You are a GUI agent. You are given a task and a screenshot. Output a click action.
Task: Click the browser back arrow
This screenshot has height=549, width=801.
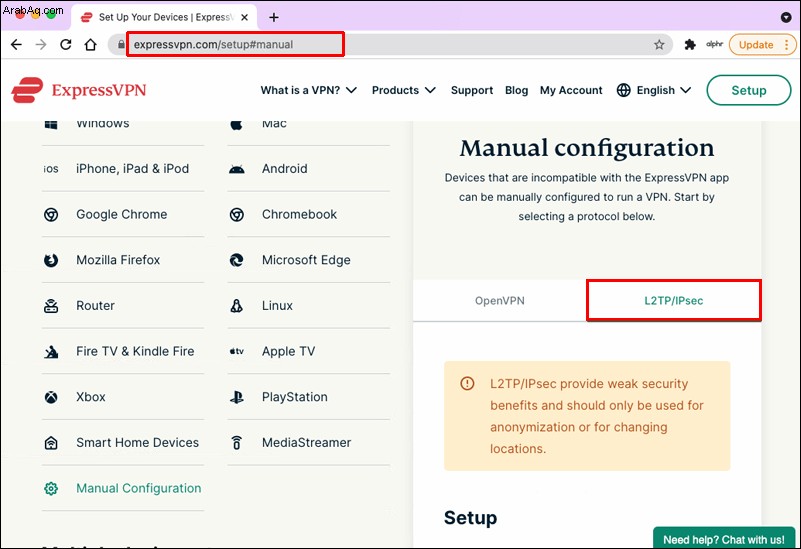pyautogui.click(x=16, y=44)
